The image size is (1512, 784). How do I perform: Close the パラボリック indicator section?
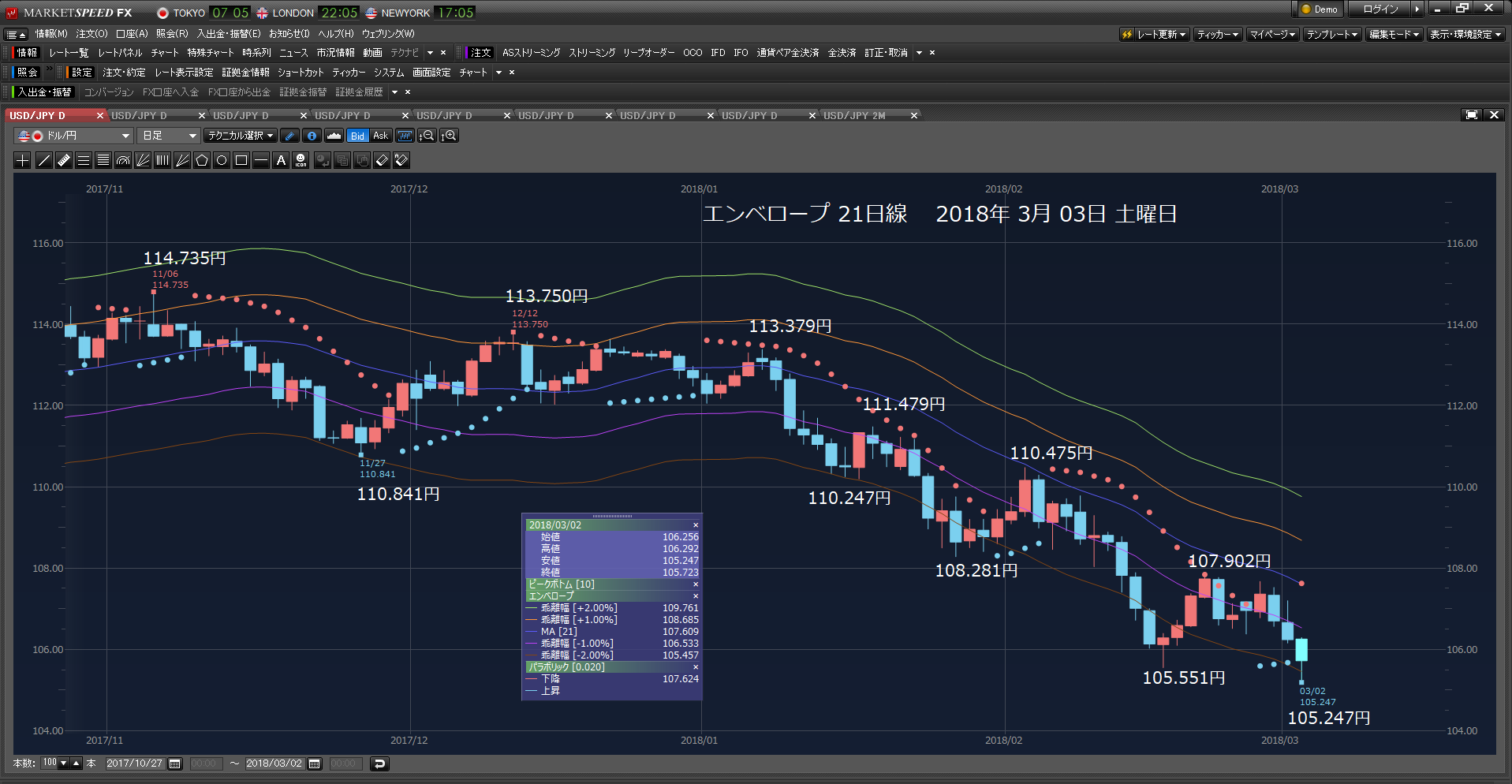(x=696, y=667)
